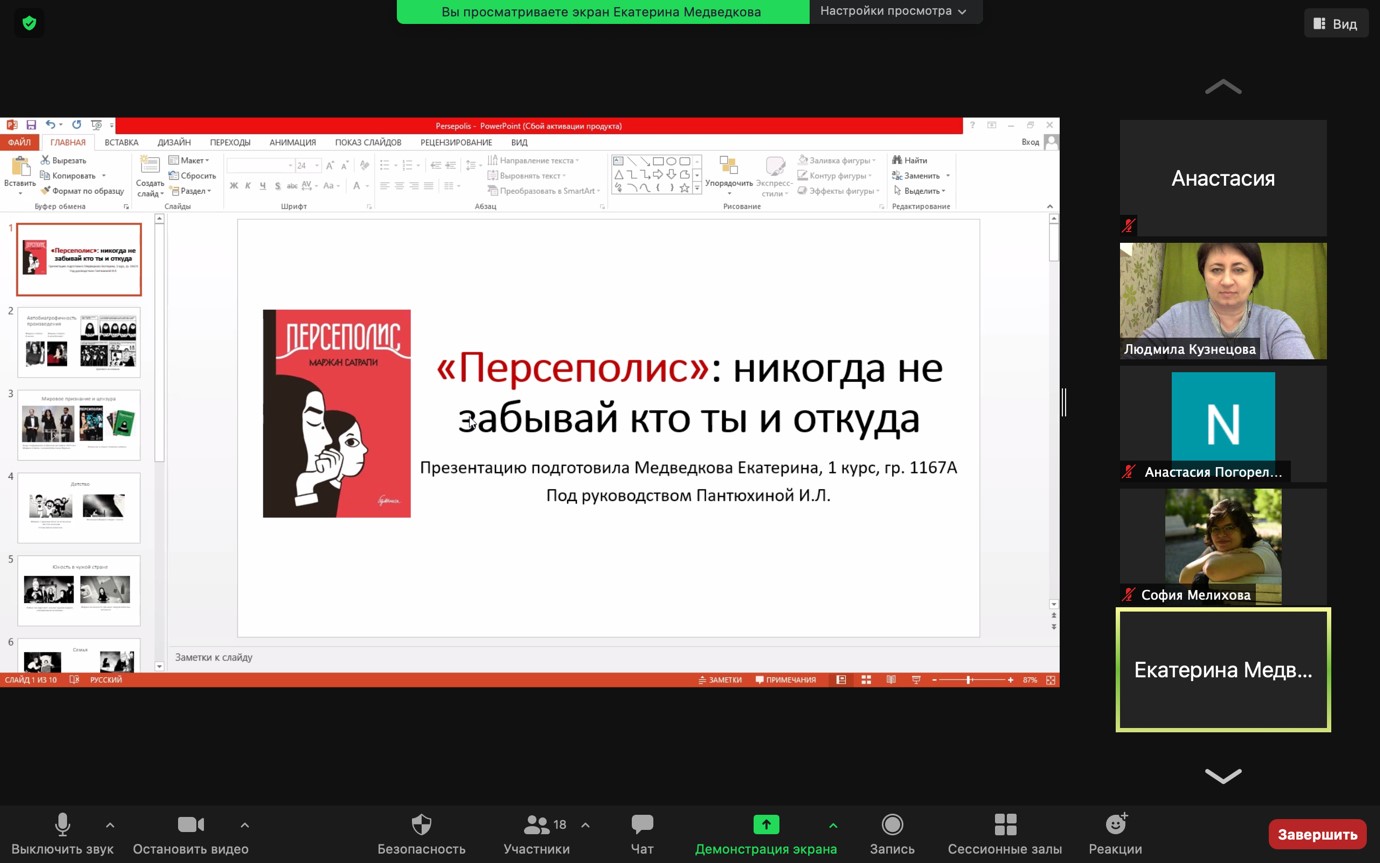Click the red Завершить end meeting button
The height and width of the screenshot is (863, 1380).
click(1317, 834)
